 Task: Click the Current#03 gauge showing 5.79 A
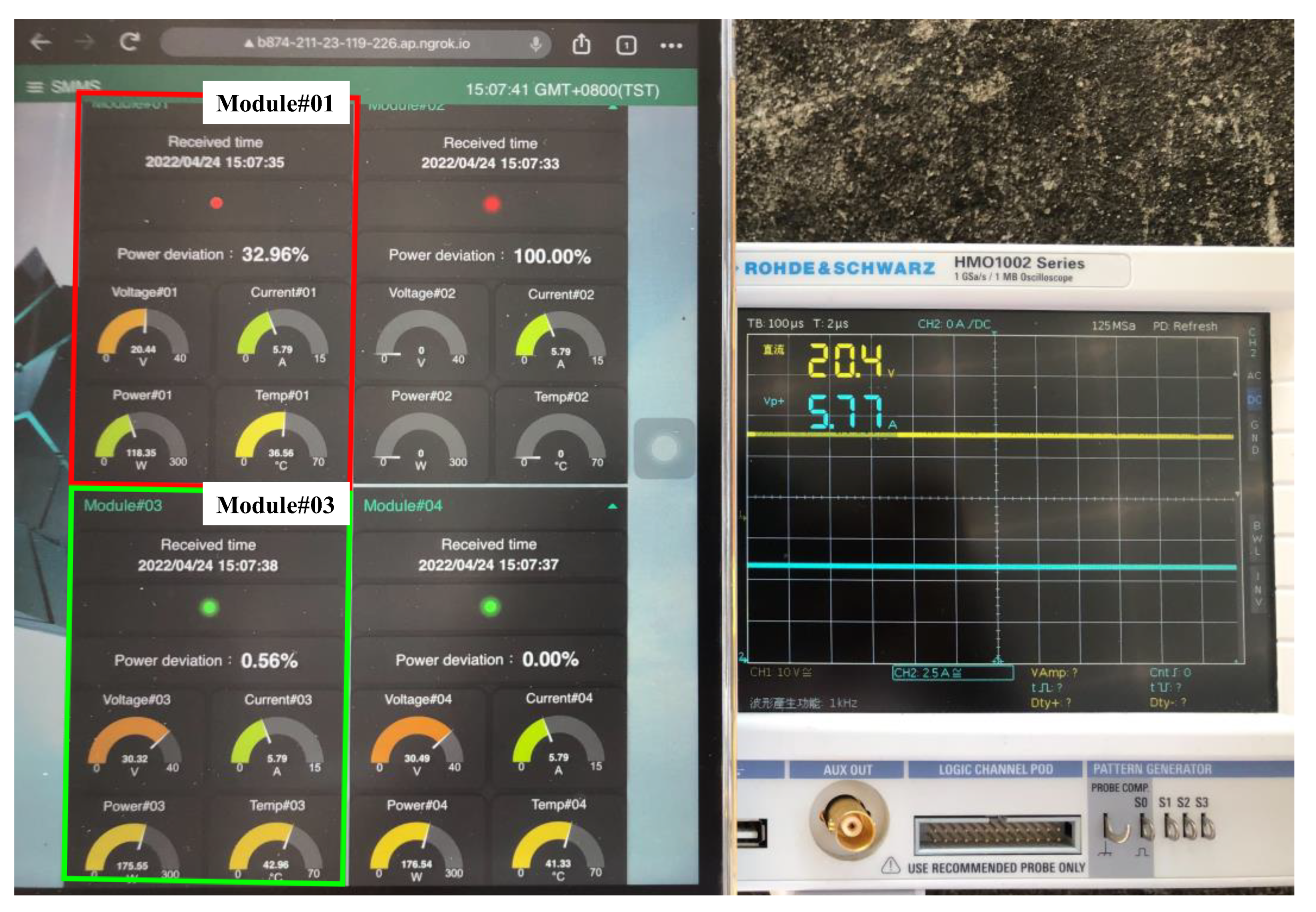coord(277,746)
